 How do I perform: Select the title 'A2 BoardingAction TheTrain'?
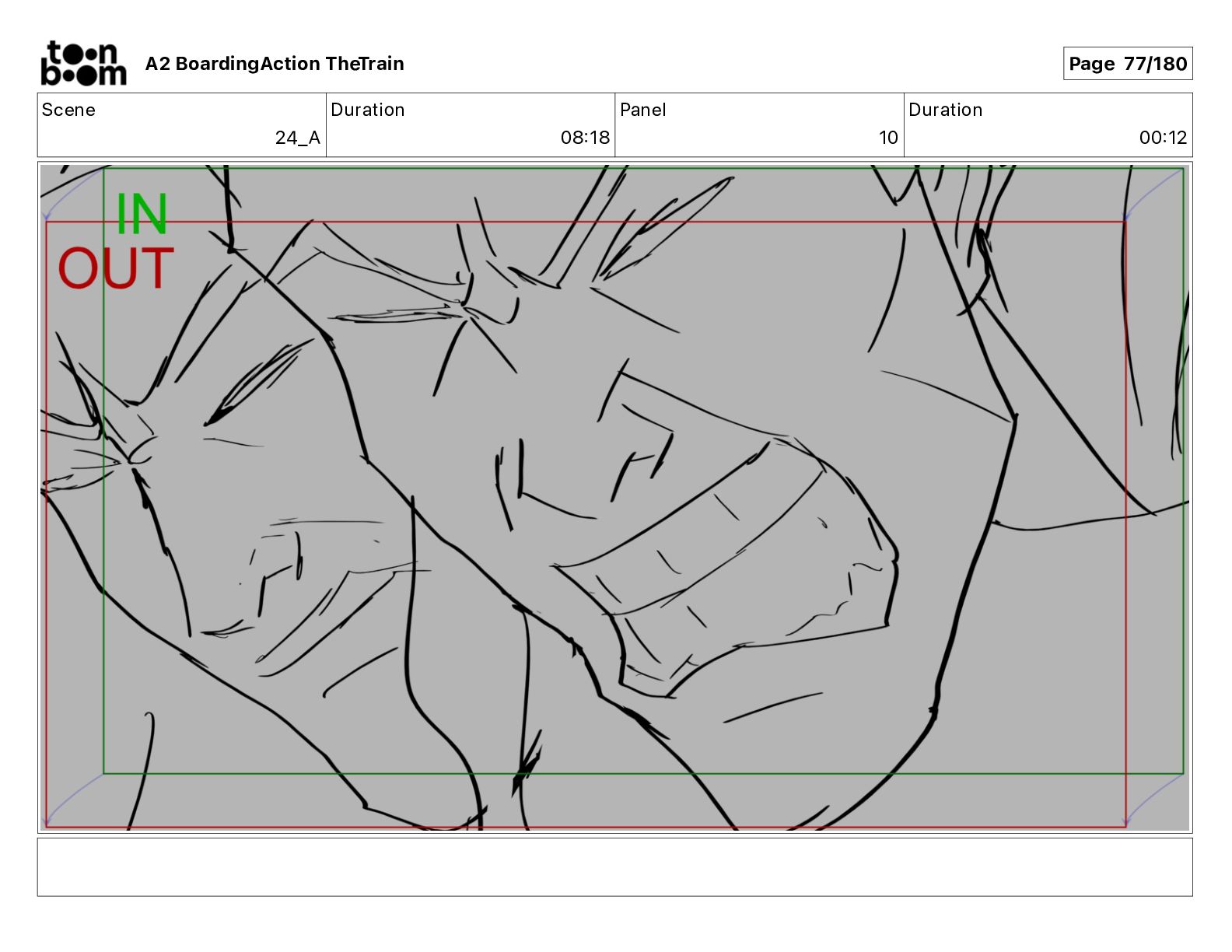click(x=275, y=64)
